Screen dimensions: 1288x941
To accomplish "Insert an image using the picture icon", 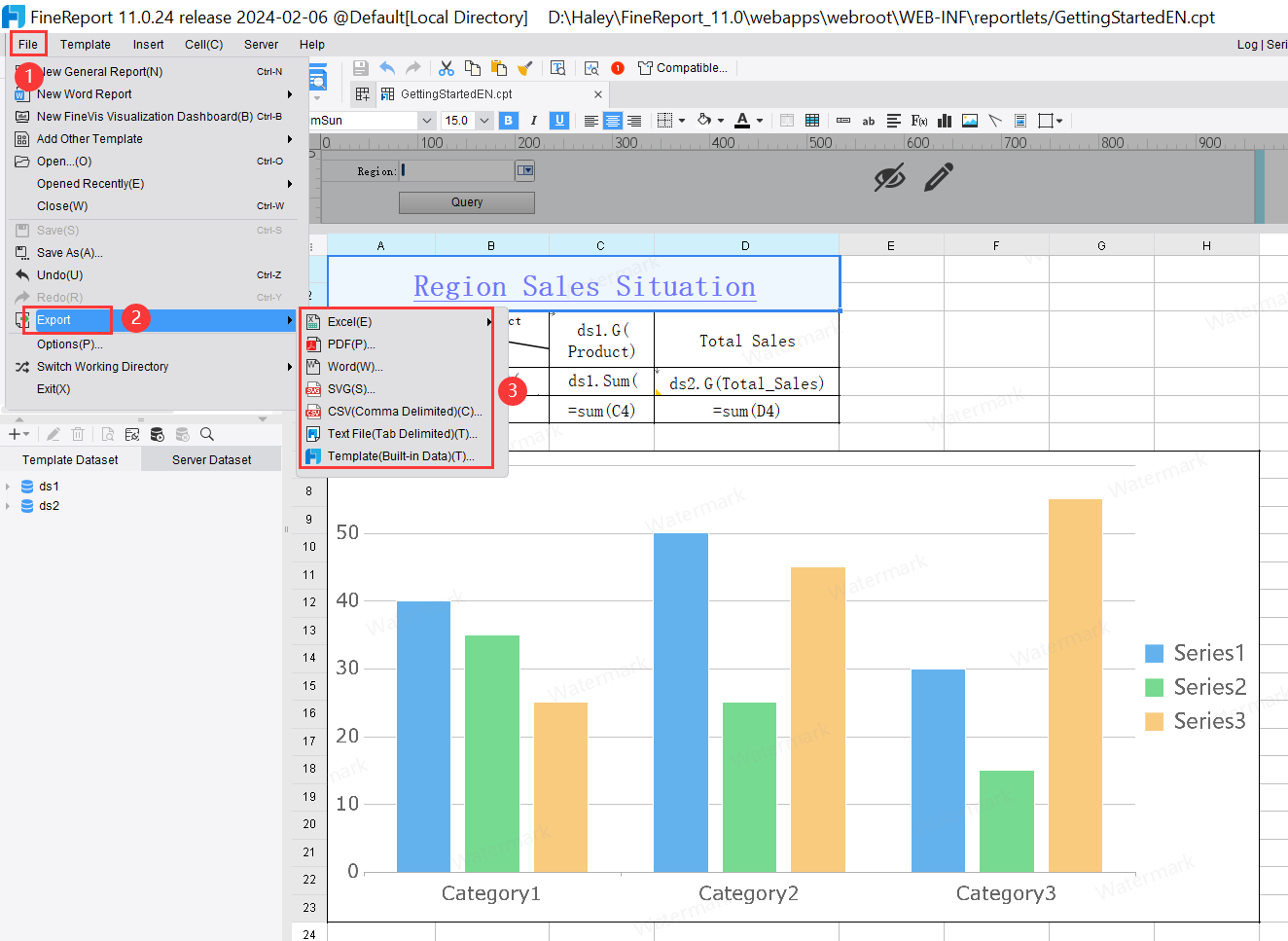I will pyautogui.click(x=970, y=120).
